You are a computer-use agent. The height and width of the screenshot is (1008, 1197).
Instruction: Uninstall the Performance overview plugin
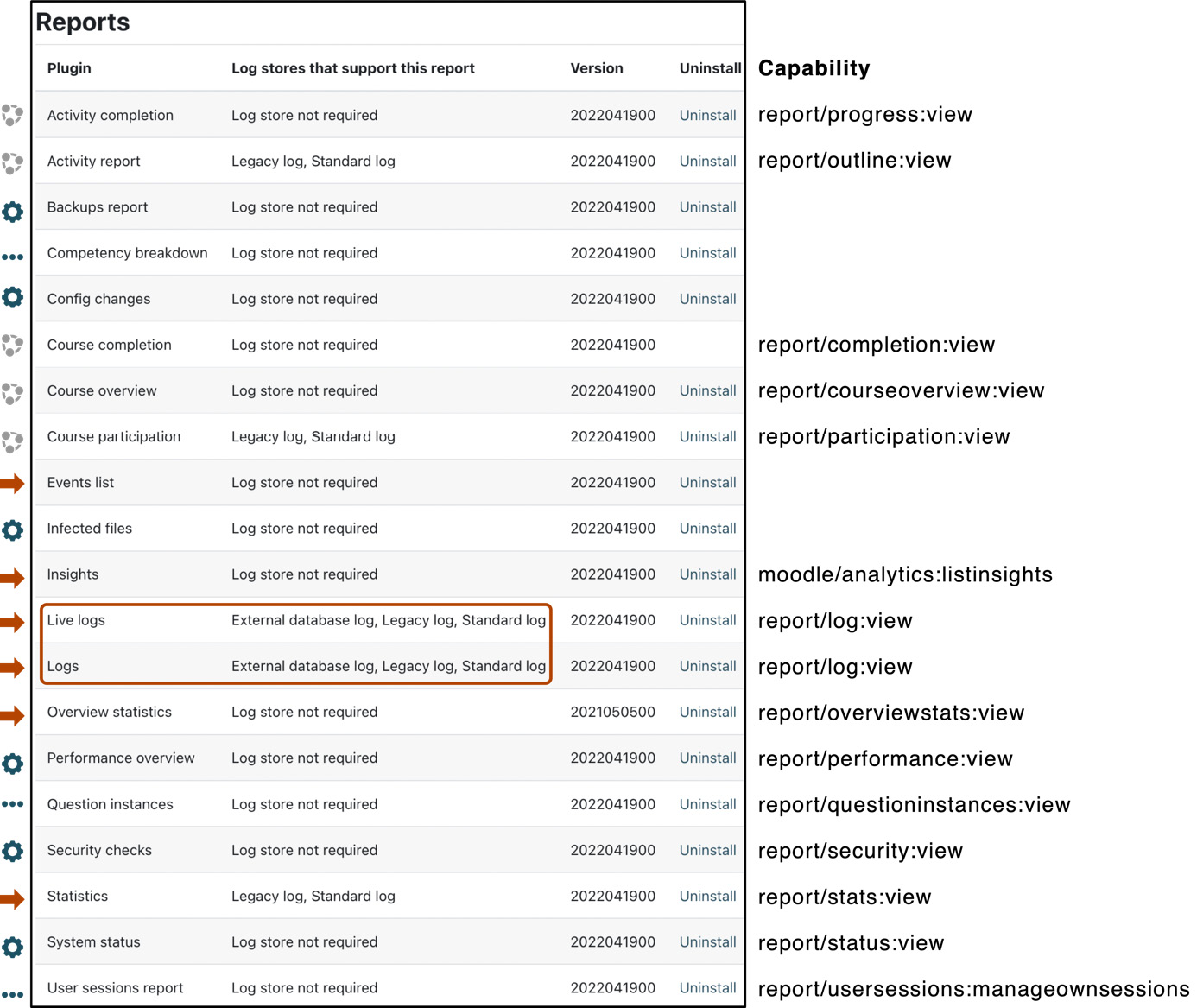tap(707, 758)
